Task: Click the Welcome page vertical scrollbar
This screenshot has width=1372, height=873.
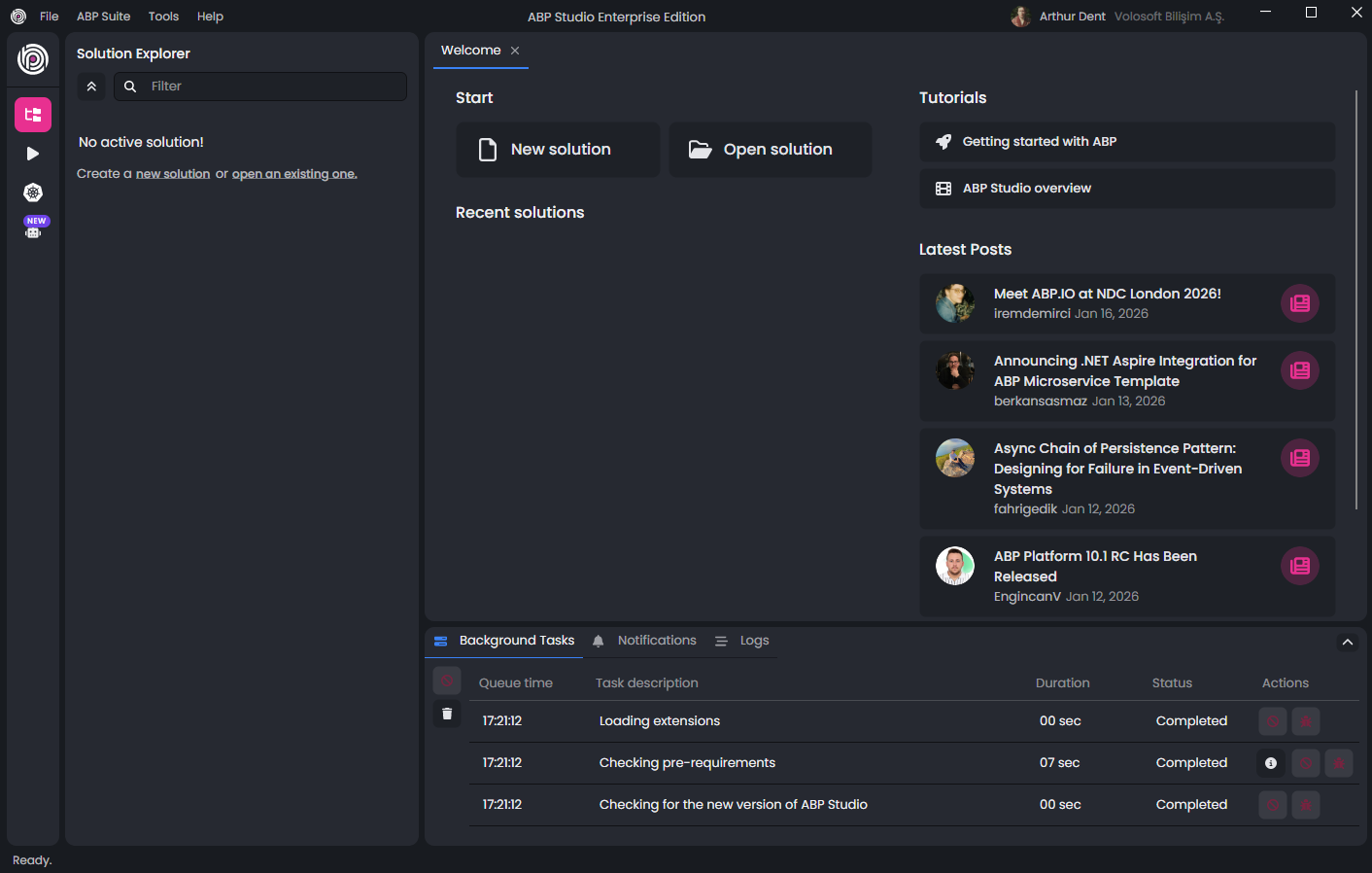Action: 1356,299
